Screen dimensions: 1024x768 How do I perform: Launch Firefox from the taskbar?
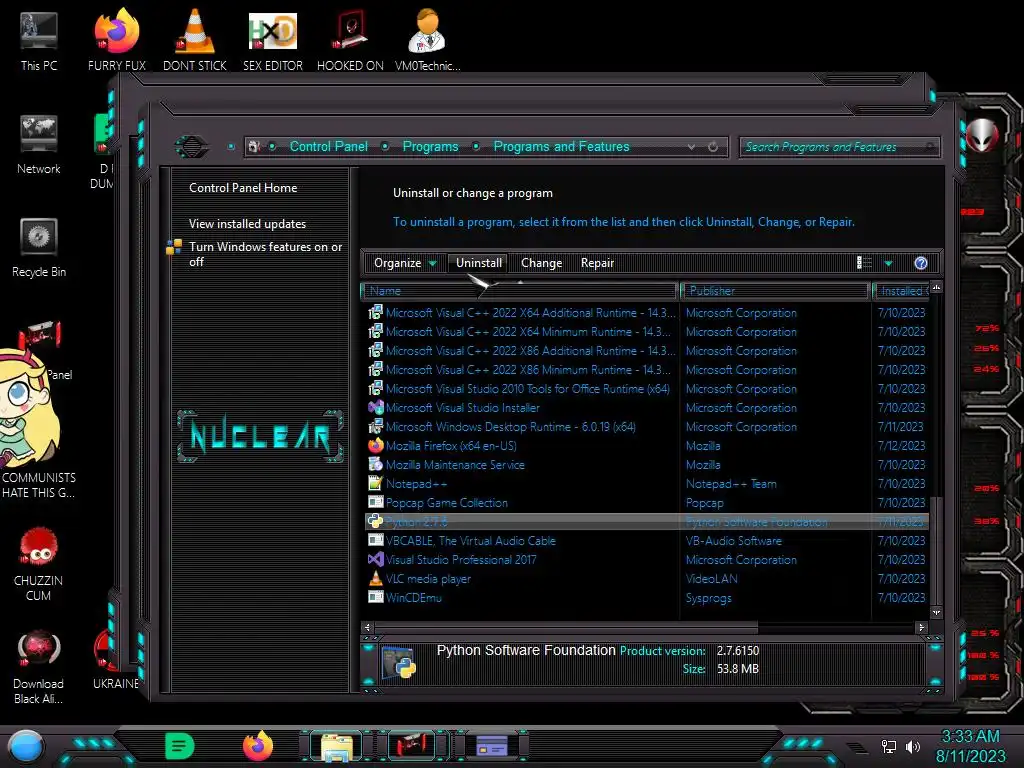(258, 746)
